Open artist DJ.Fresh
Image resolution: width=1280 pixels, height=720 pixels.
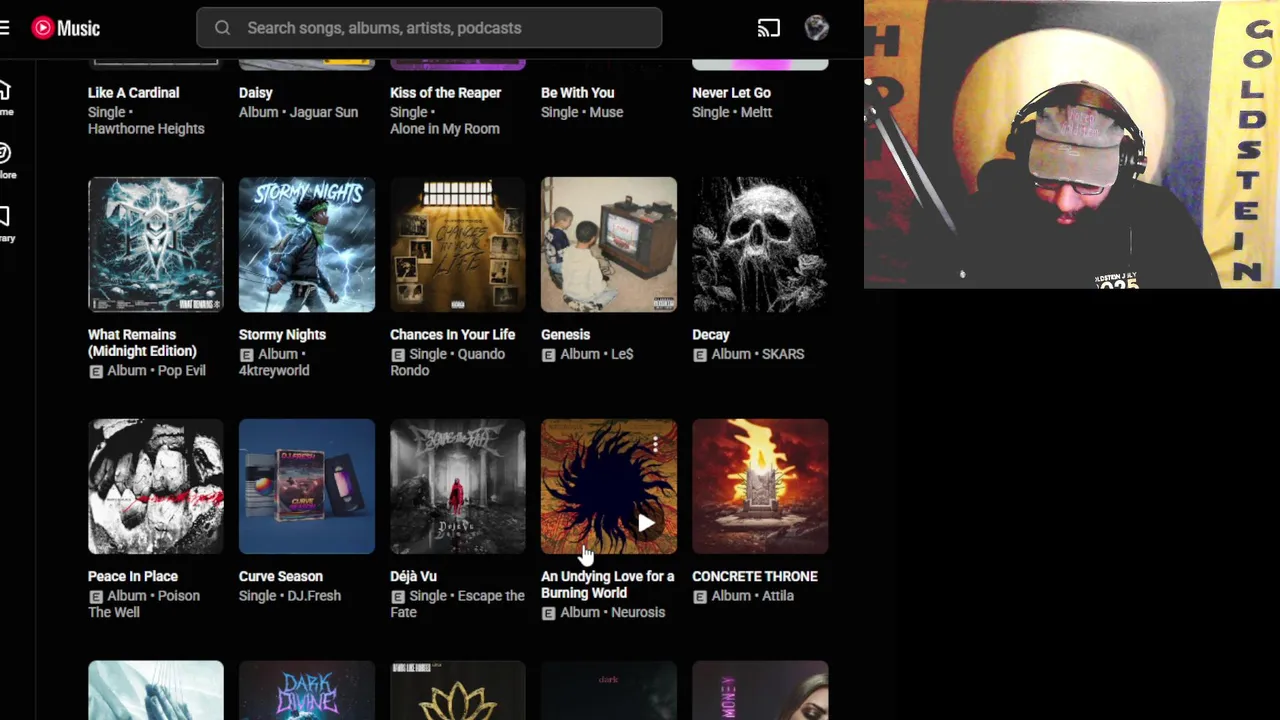tap(315, 596)
